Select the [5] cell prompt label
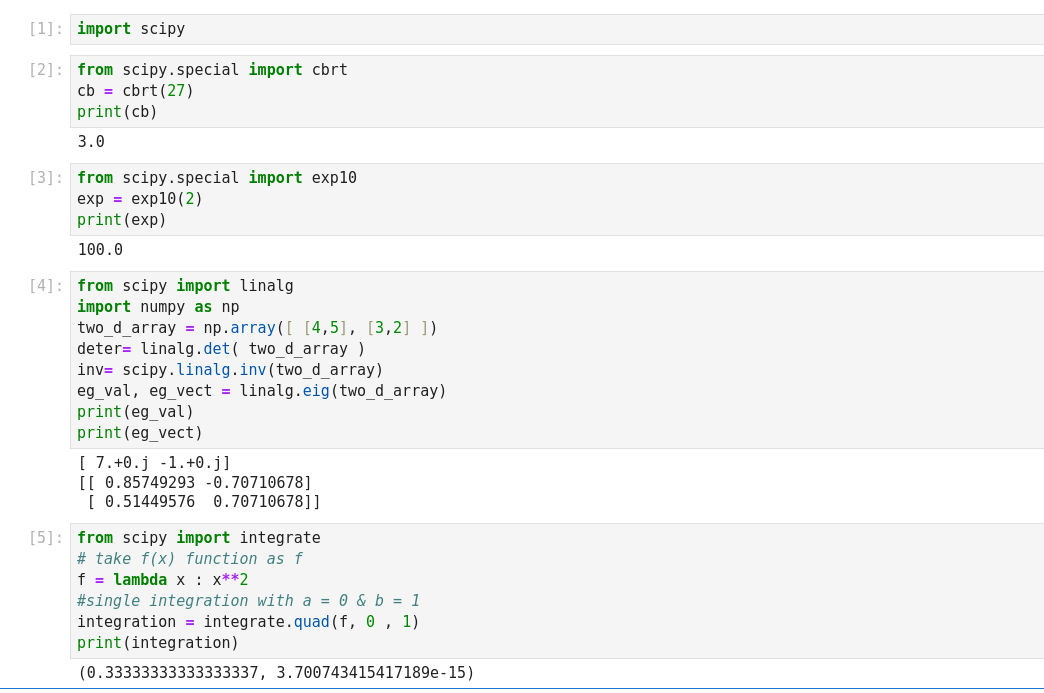This screenshot has width=1044, height=693. (45, 538)
